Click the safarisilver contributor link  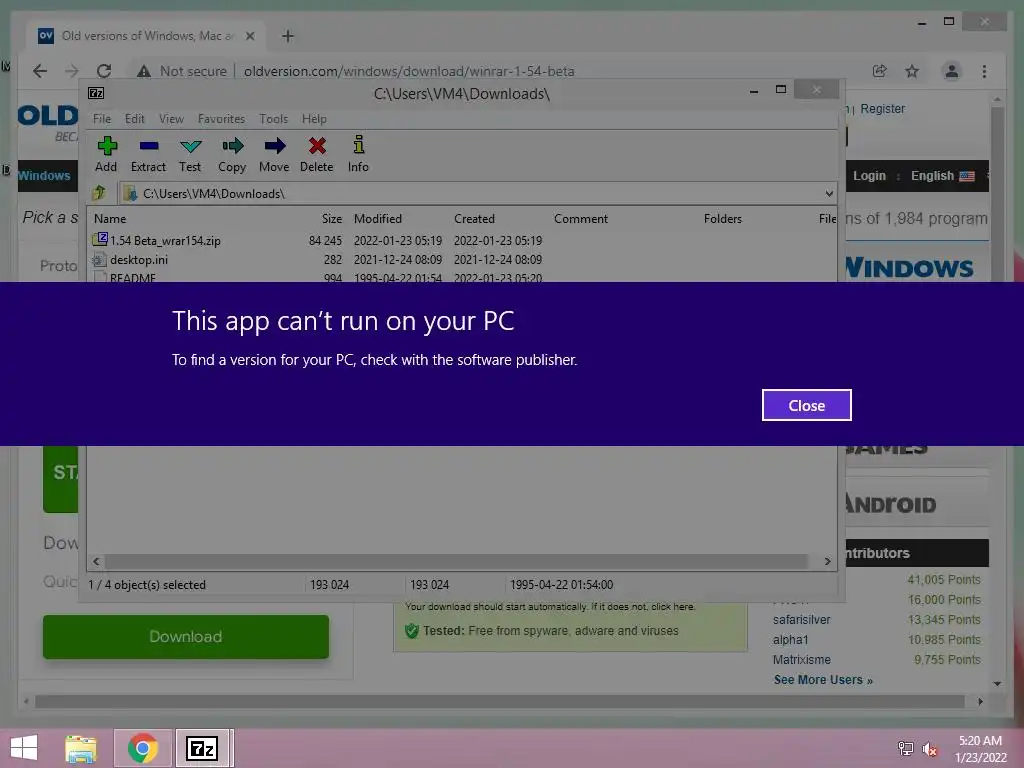coord(801,620)
